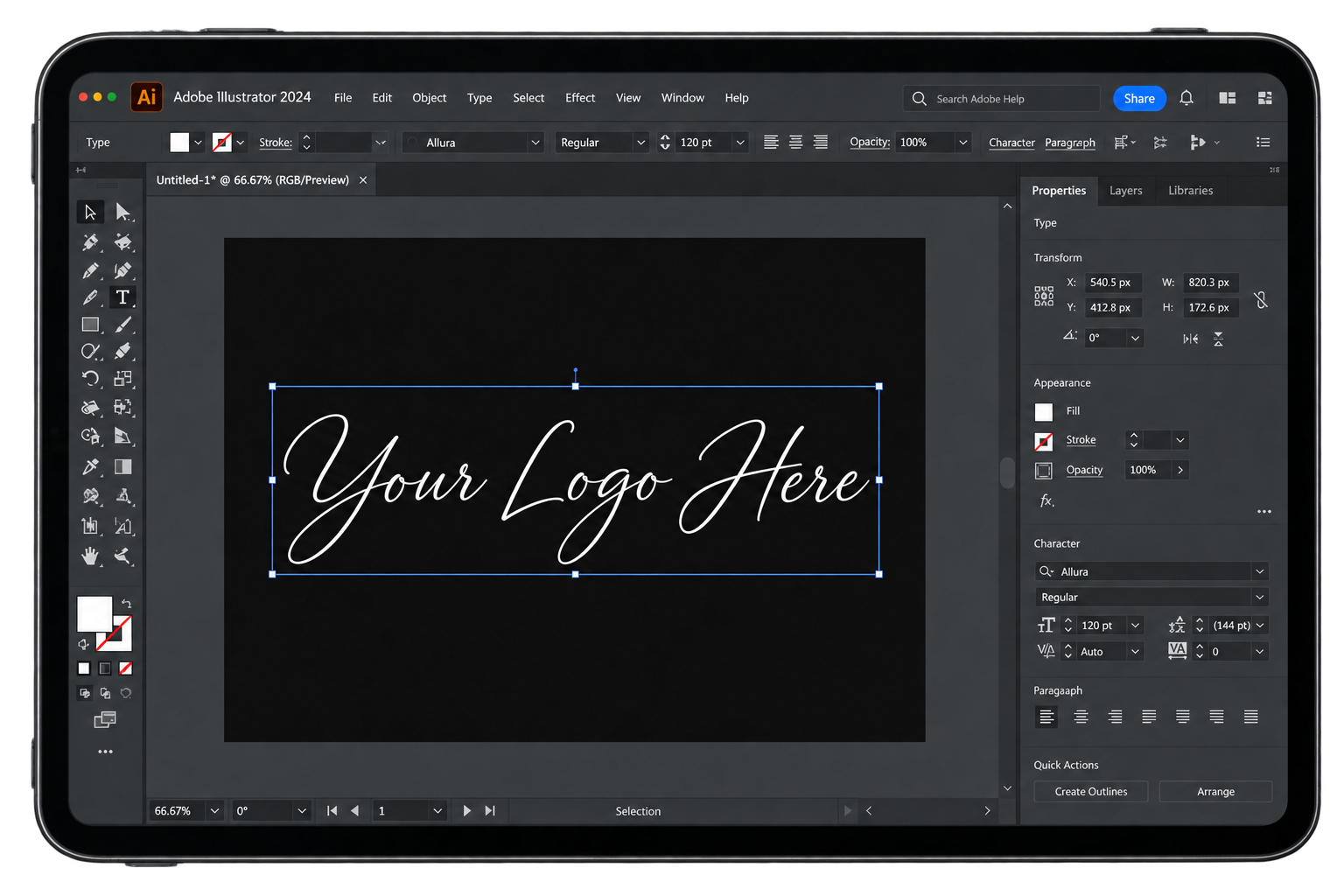Pick the Type tool in the toolbar
This screenshot has width=1344, height=896.
(122, 297)
